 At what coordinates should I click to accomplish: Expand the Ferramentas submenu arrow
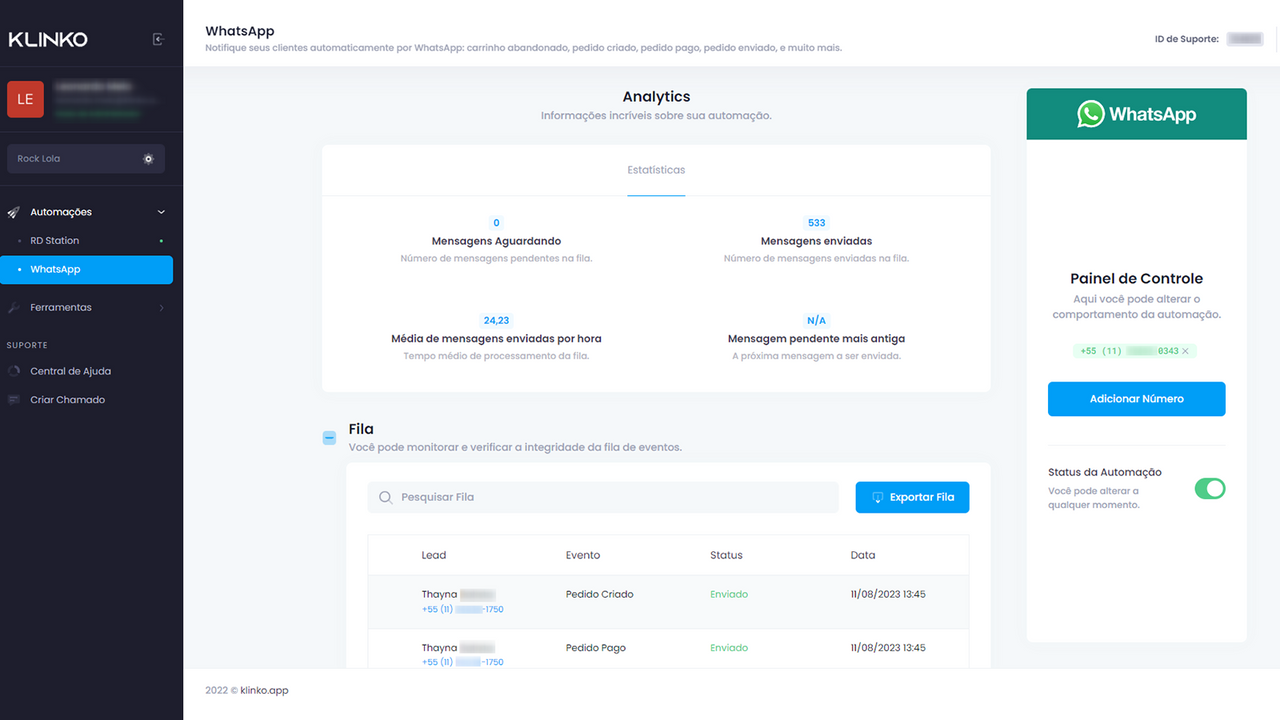tap(161, 308)
